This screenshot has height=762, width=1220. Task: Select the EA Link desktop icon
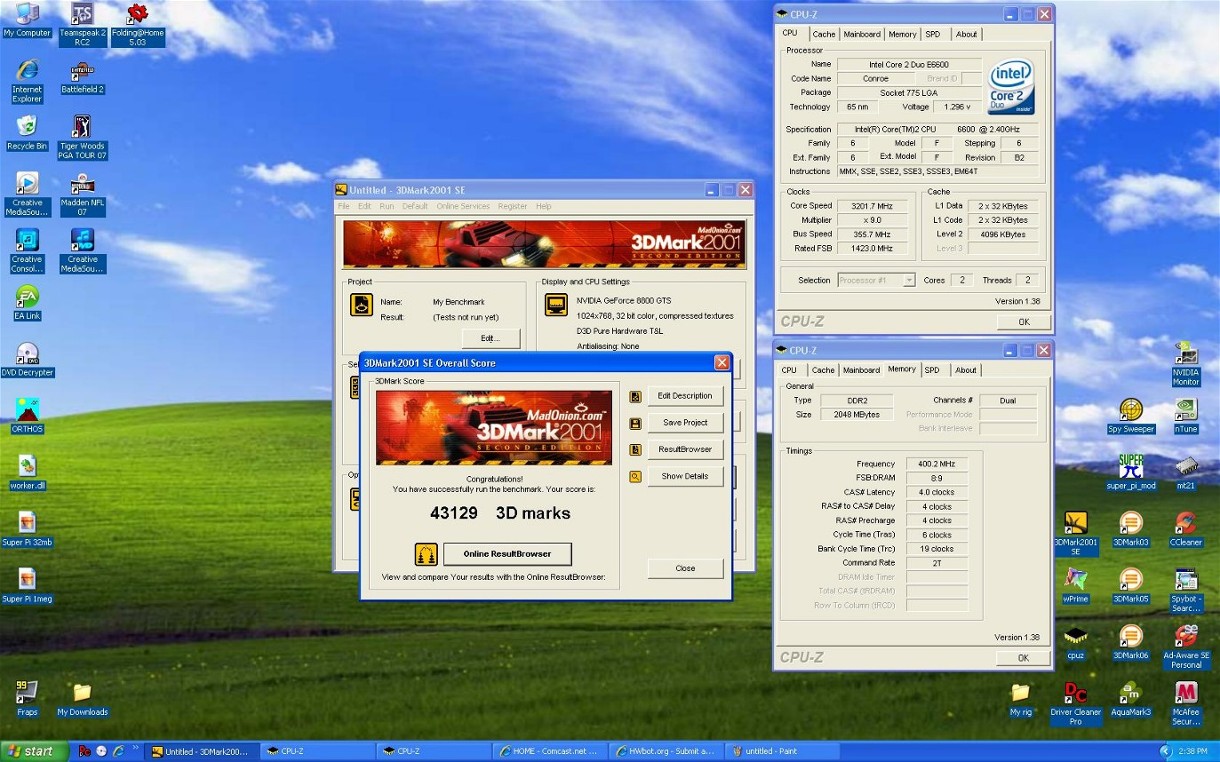pos(27,302)
